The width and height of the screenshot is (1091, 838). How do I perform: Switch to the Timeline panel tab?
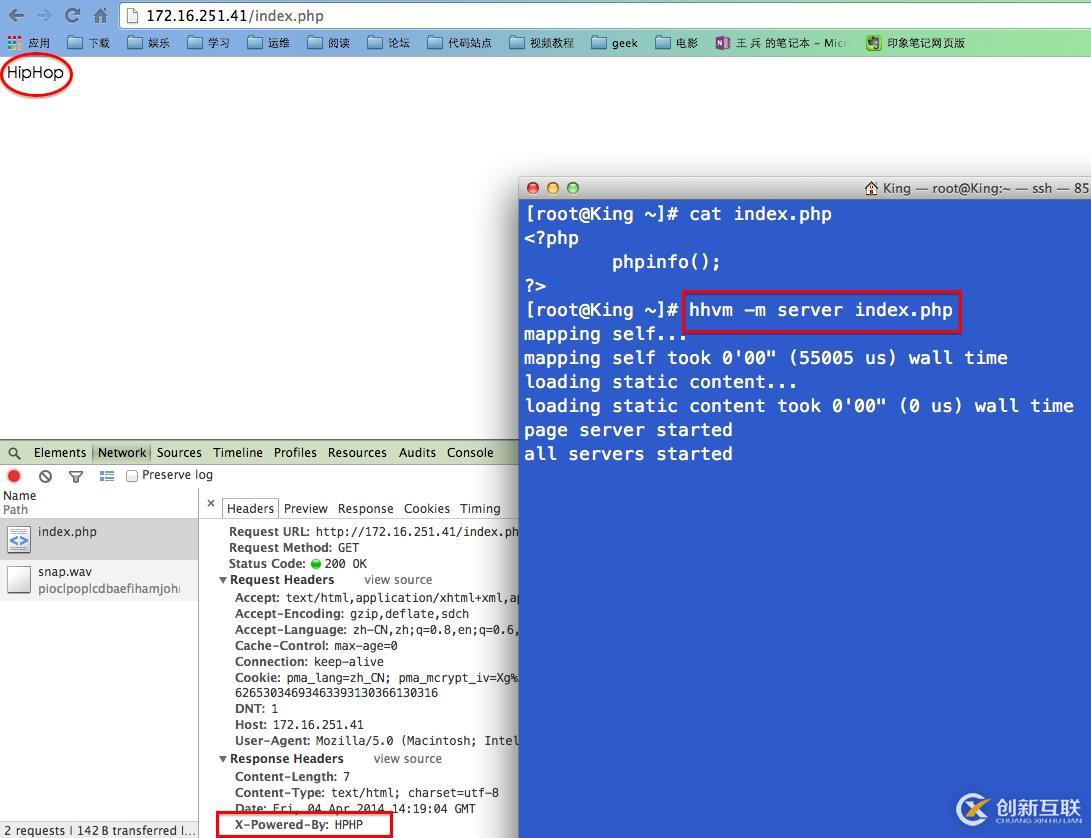tap(238, 453)
